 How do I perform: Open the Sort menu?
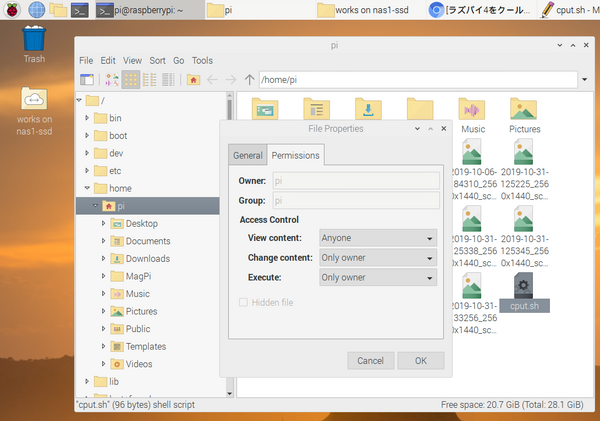click(155, 60)
